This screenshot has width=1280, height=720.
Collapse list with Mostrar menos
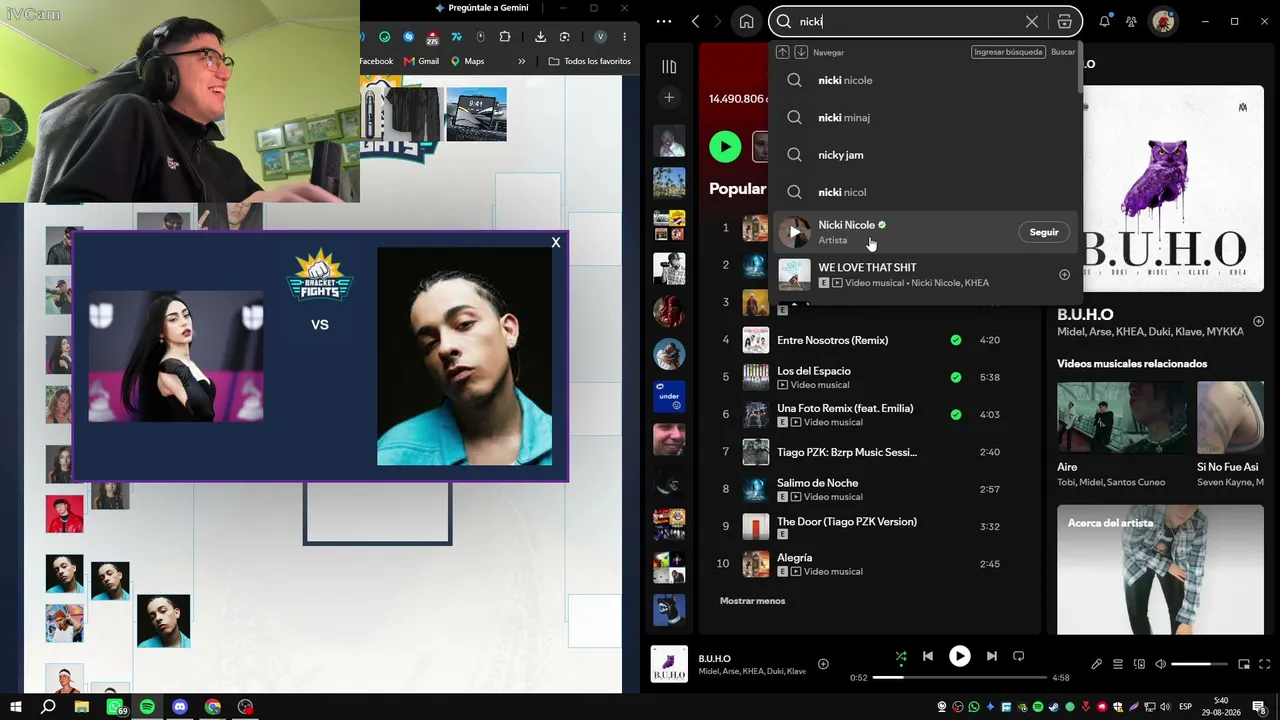pos(752,601)
